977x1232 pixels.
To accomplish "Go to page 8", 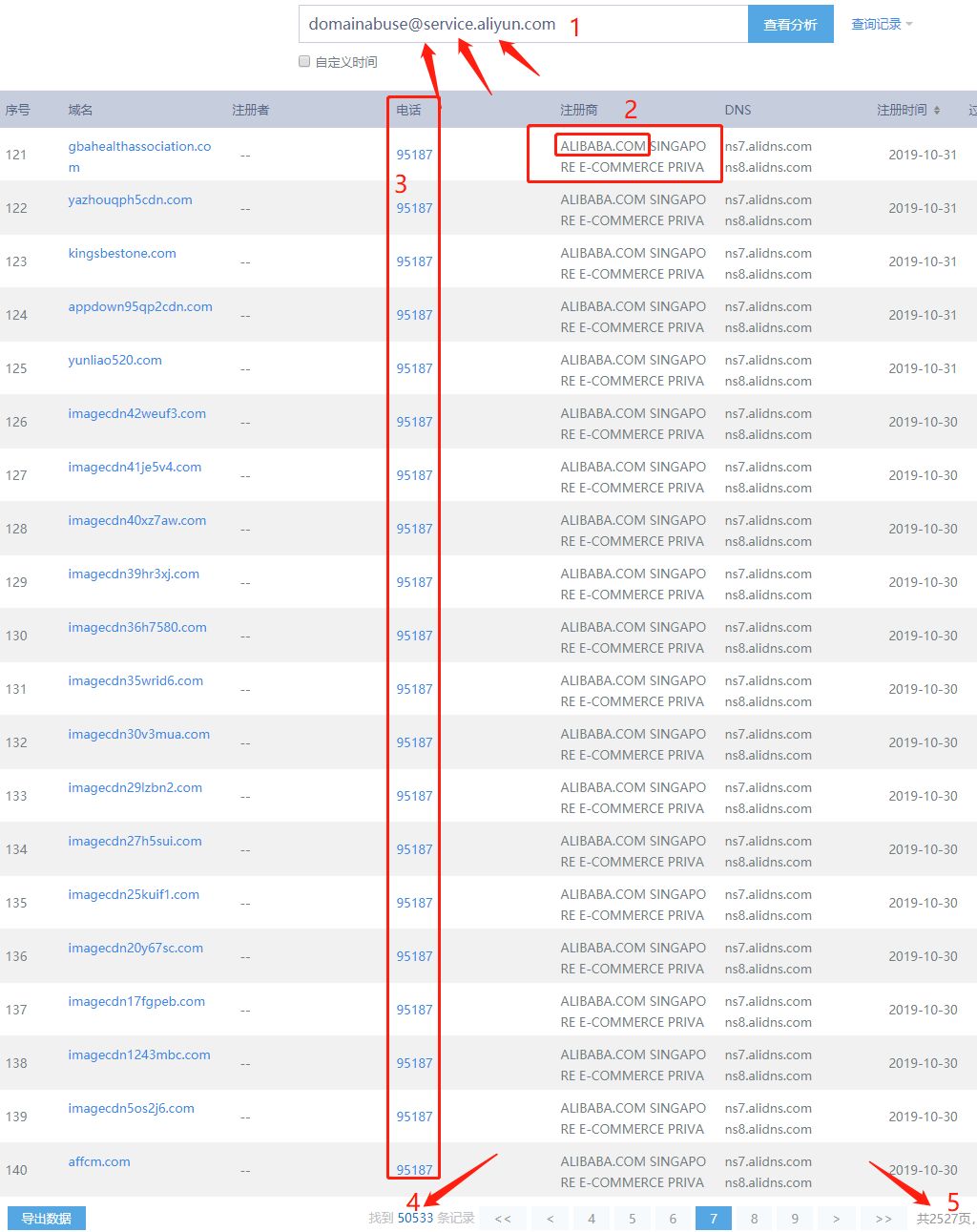I will click(755, 1219).
